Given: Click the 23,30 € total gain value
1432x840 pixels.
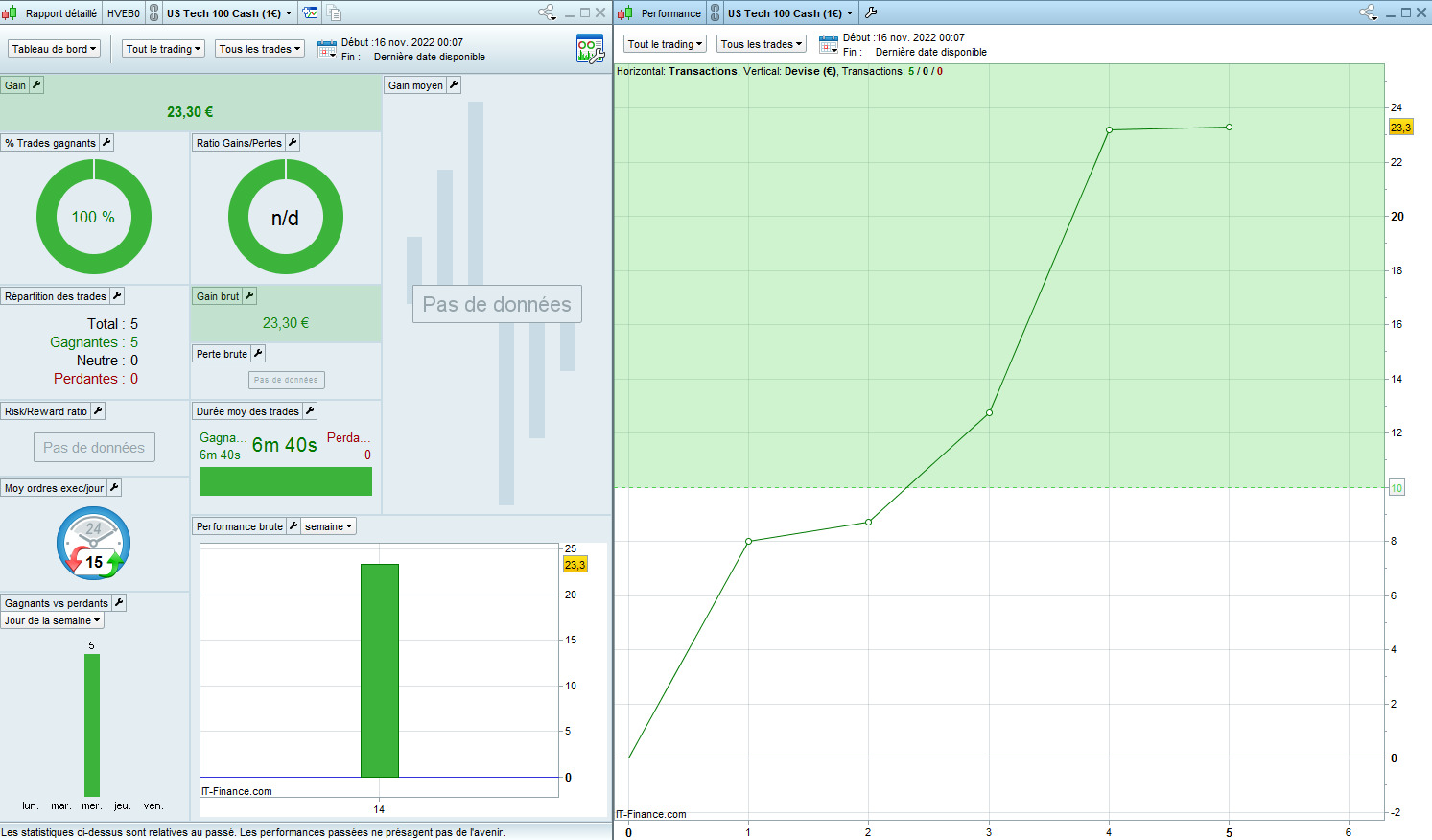Looking at the screenshot, I should pyautogui.click(x=190, y=112).
